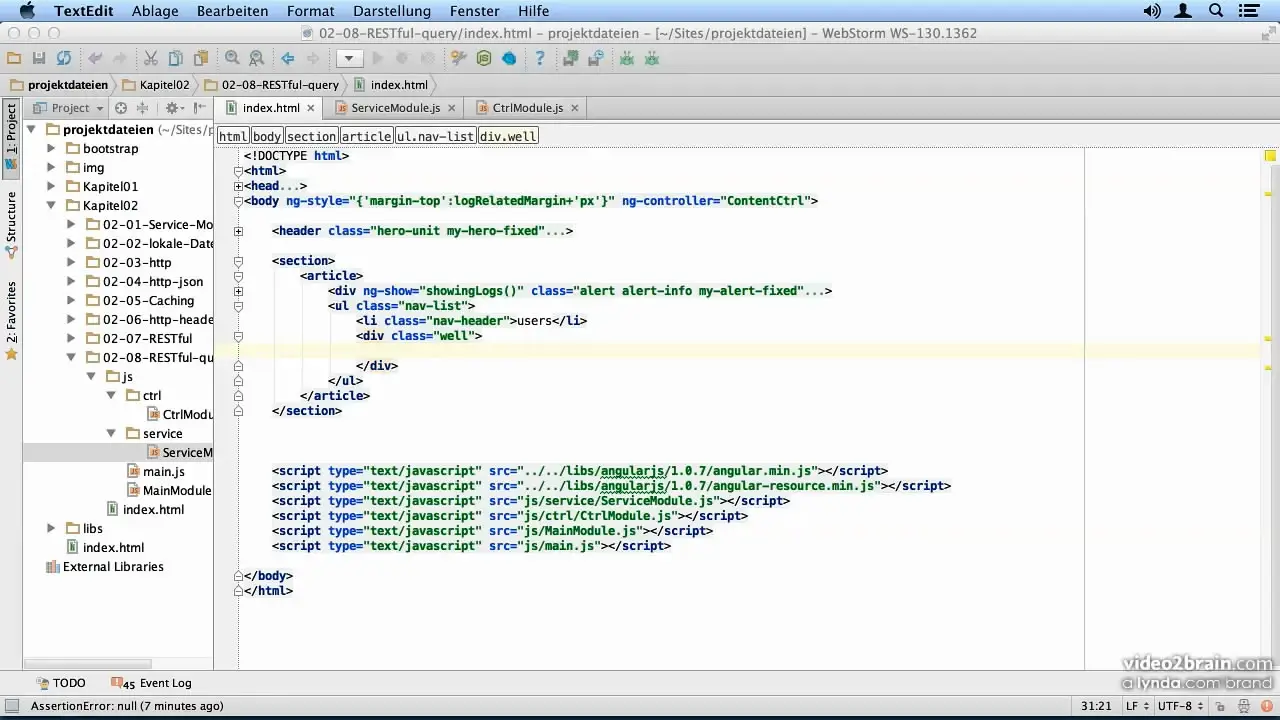Click the Paste clipboard icon

pyautogui.click(x=201, y=59)
